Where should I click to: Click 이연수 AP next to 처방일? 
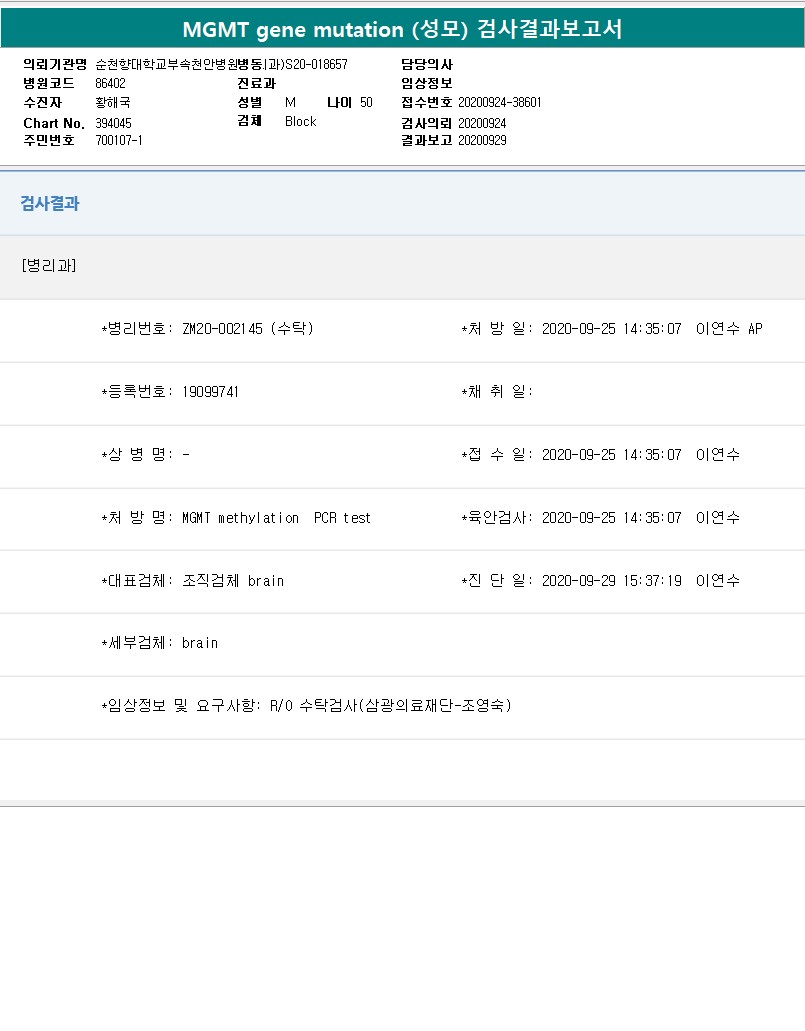(x=729, y=329)
